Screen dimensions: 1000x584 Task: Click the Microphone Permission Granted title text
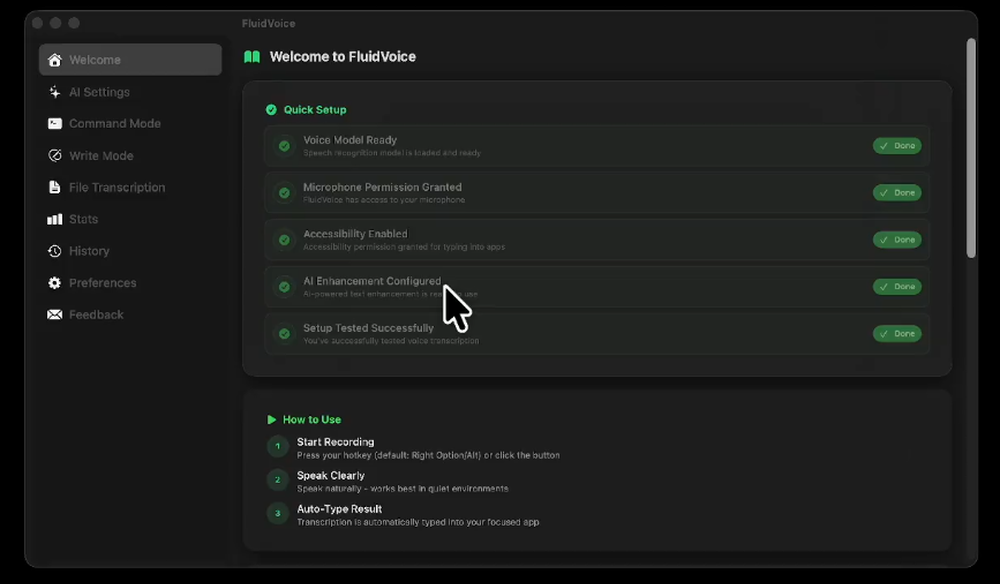click(383, 187)
